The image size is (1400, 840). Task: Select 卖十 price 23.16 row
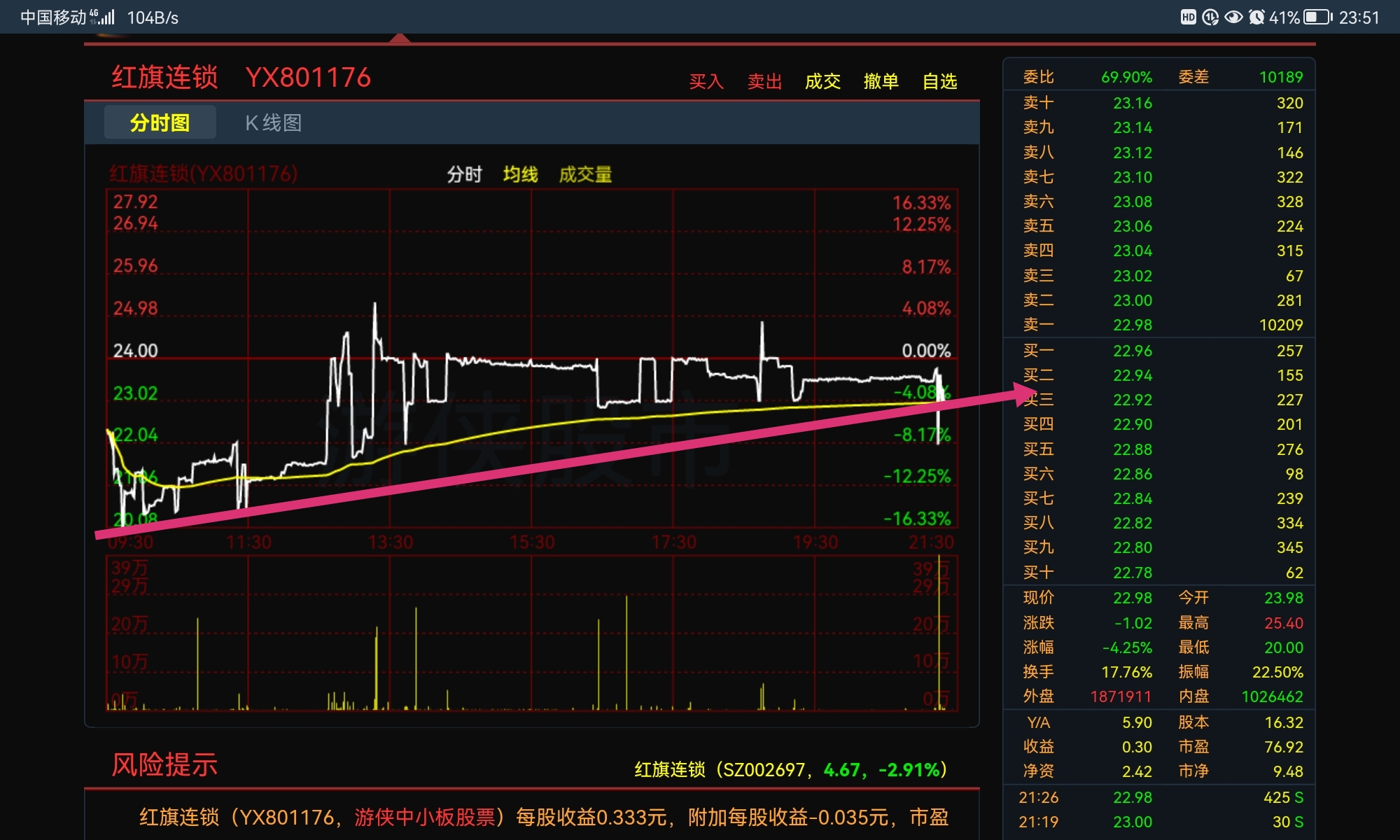pyautogui.click(x=1159, y=103)
